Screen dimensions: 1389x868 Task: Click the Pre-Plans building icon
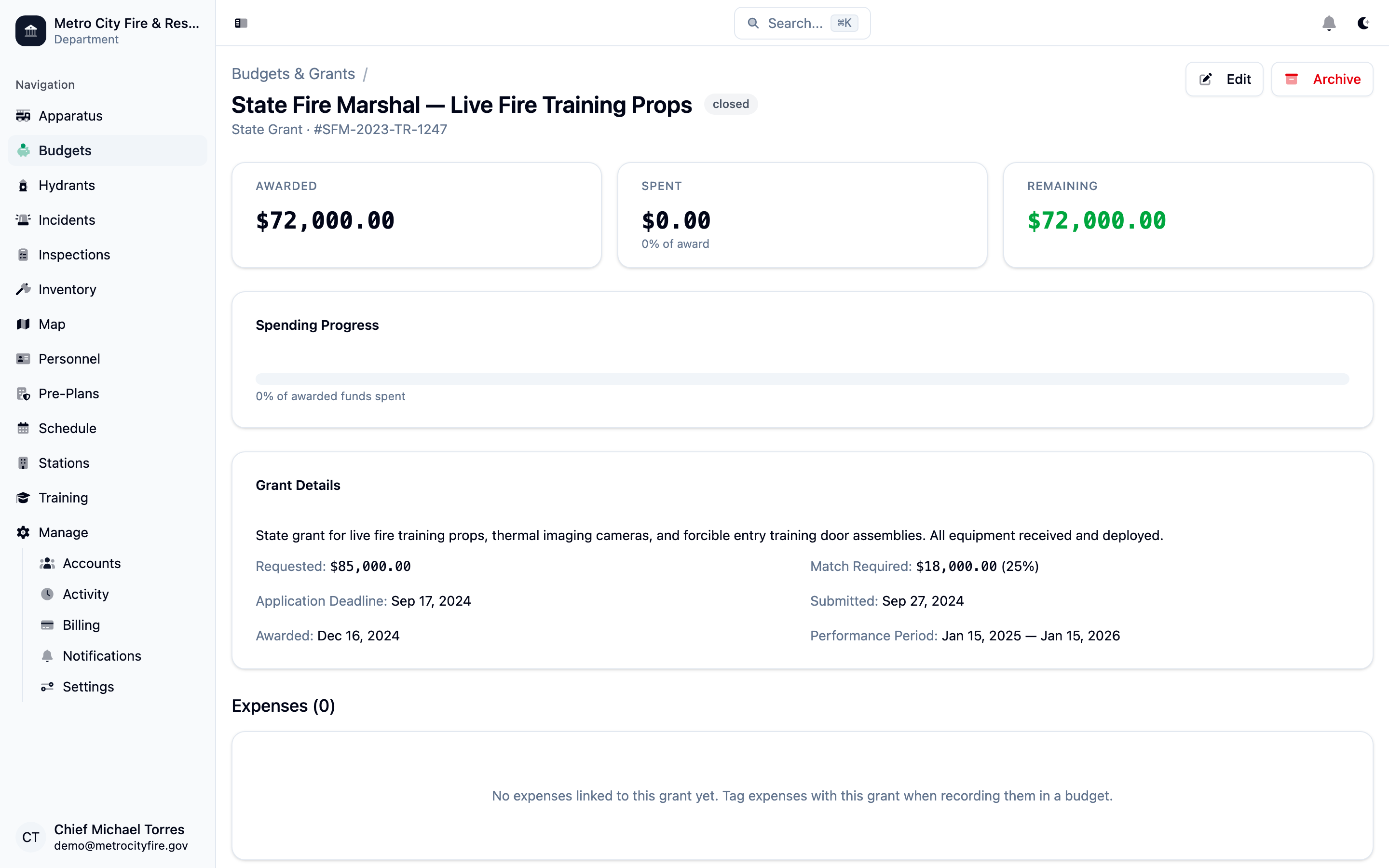[x=23, y=394]
